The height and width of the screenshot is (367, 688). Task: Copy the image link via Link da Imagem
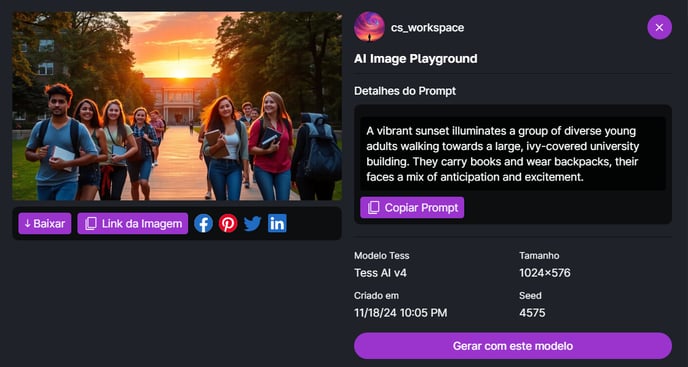tap(133, 223)
